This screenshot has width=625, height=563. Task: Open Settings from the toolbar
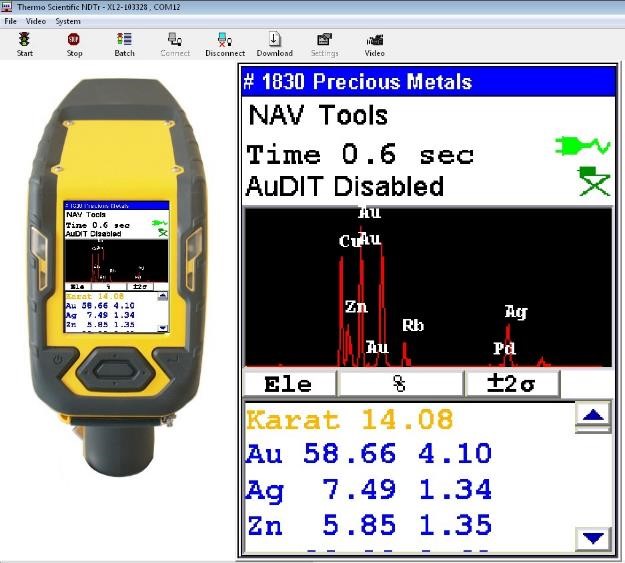(324, 44)
